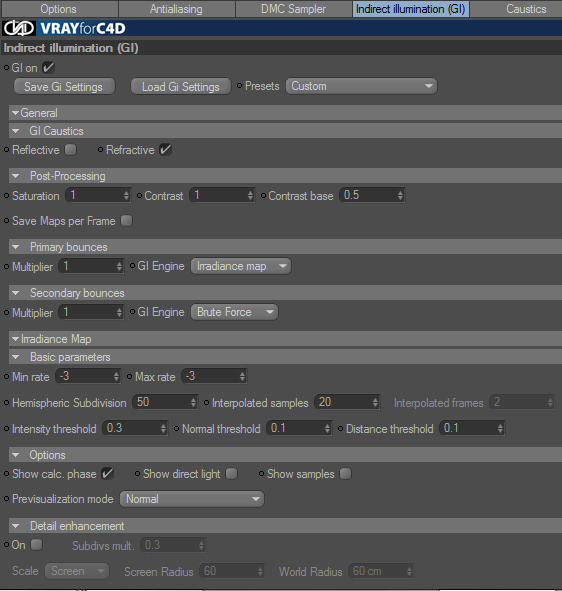Disable the Refractive caustics checkbox
Viewport: 562px width, 591px height.
click(x=165, y=150)
